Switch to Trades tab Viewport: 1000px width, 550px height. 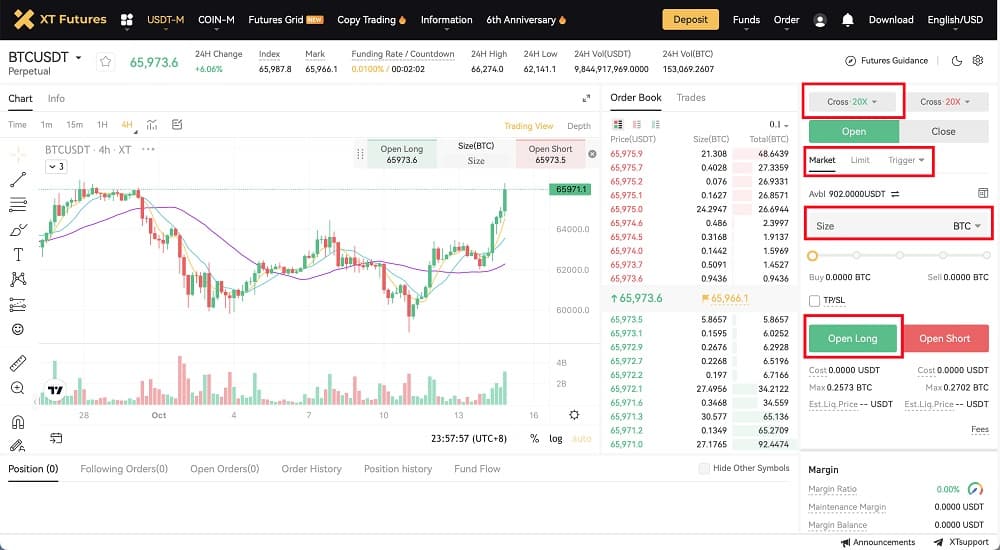click(x=691, y=98)
